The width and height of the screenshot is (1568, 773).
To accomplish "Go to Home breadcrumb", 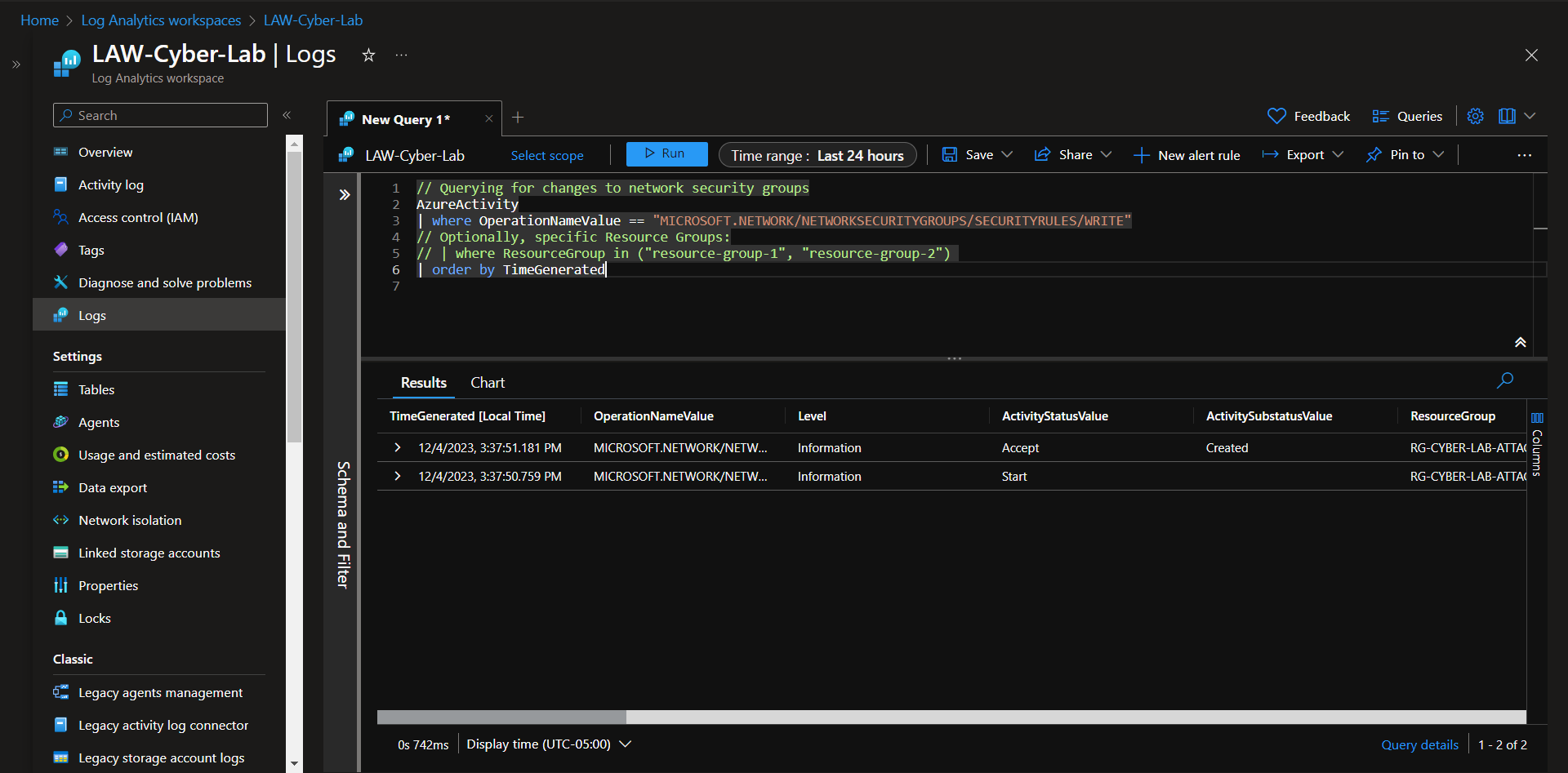I will (39, 20).
